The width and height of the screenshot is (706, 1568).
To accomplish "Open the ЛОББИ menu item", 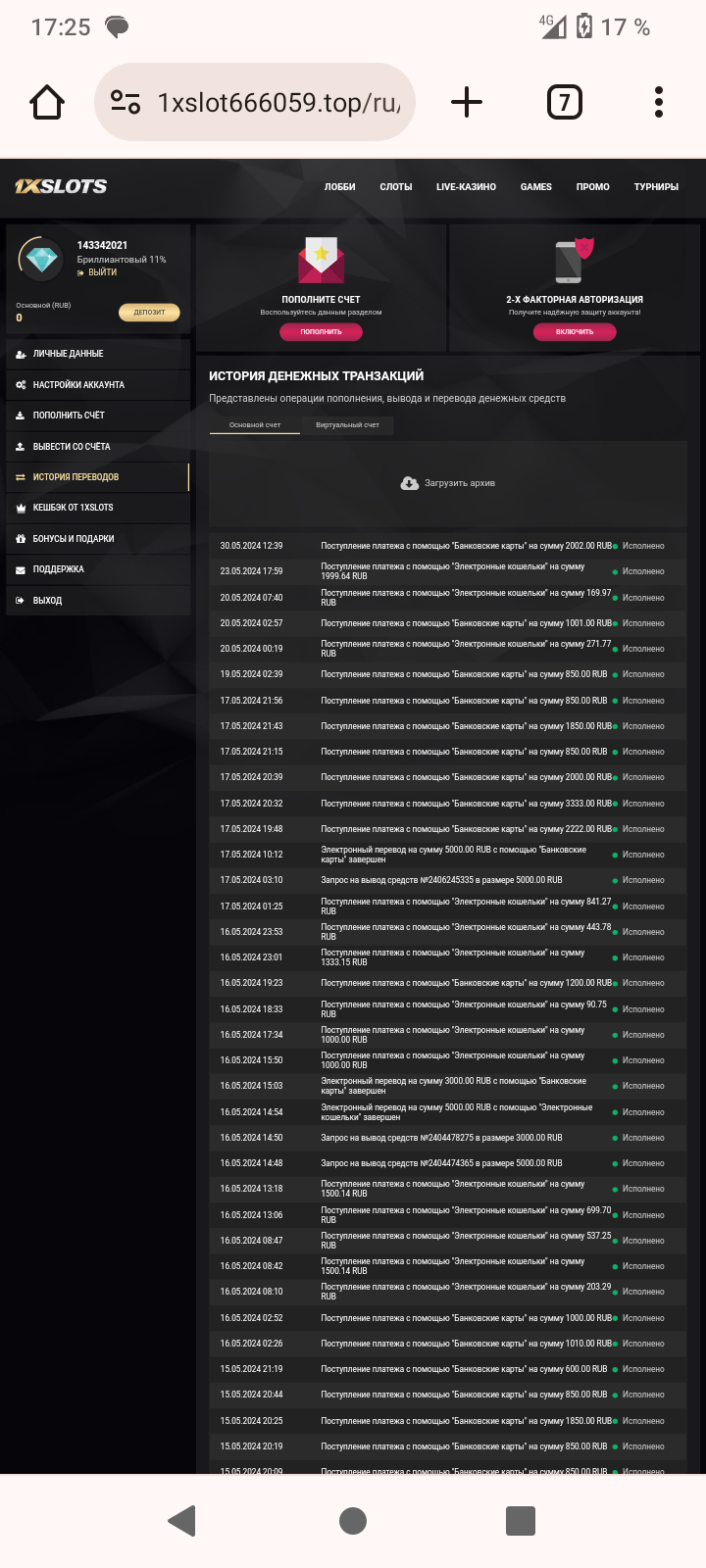I will tap(339, 186).
